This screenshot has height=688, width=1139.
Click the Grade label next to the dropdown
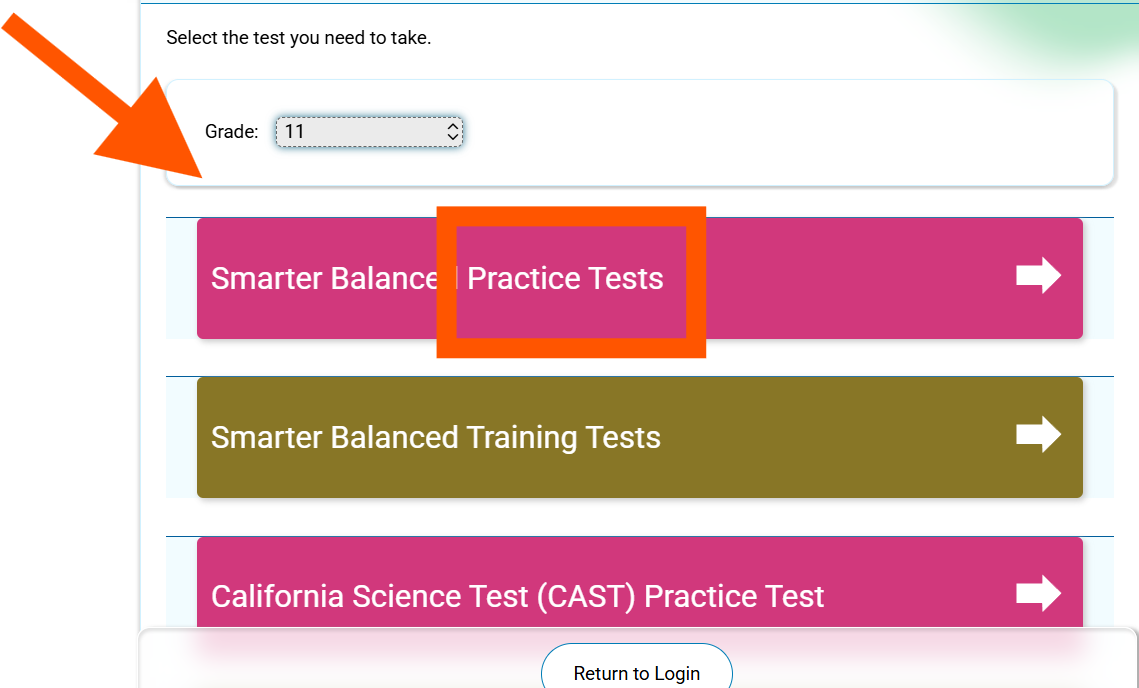(231, 131)
